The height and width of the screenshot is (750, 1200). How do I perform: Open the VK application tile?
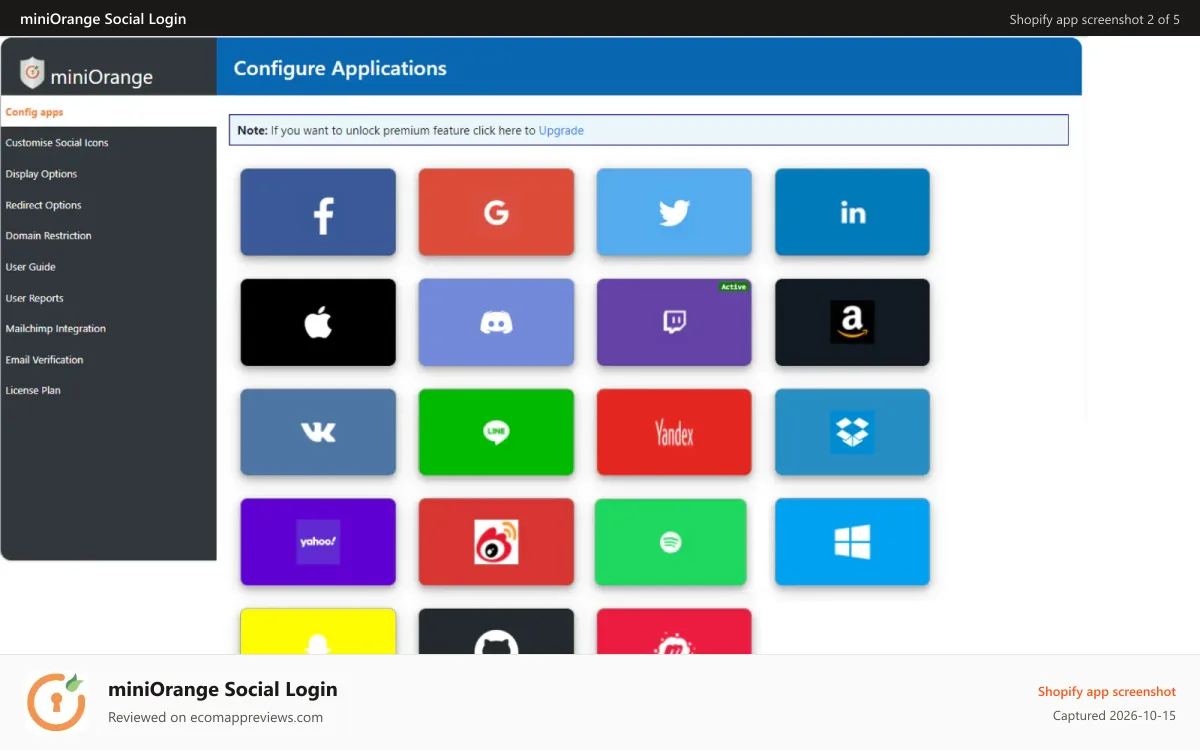[318, 432]
